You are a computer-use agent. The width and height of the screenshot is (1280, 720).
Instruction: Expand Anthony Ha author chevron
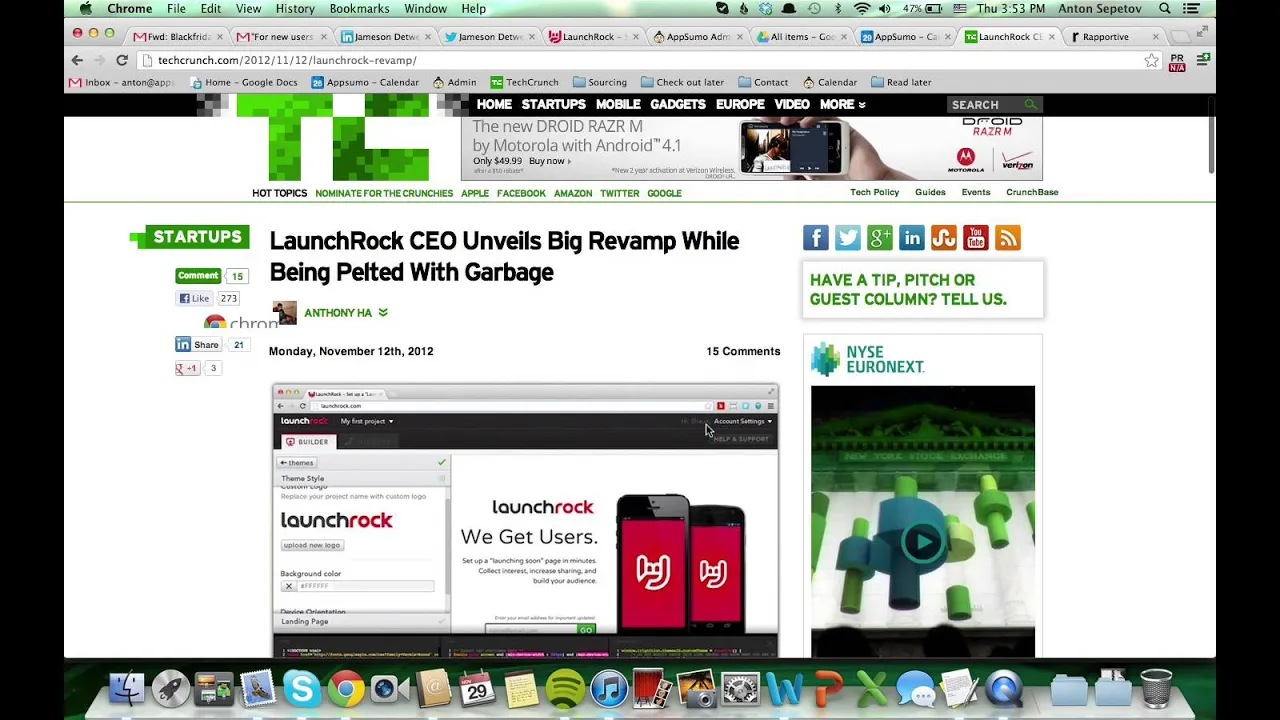pos(383,313)
